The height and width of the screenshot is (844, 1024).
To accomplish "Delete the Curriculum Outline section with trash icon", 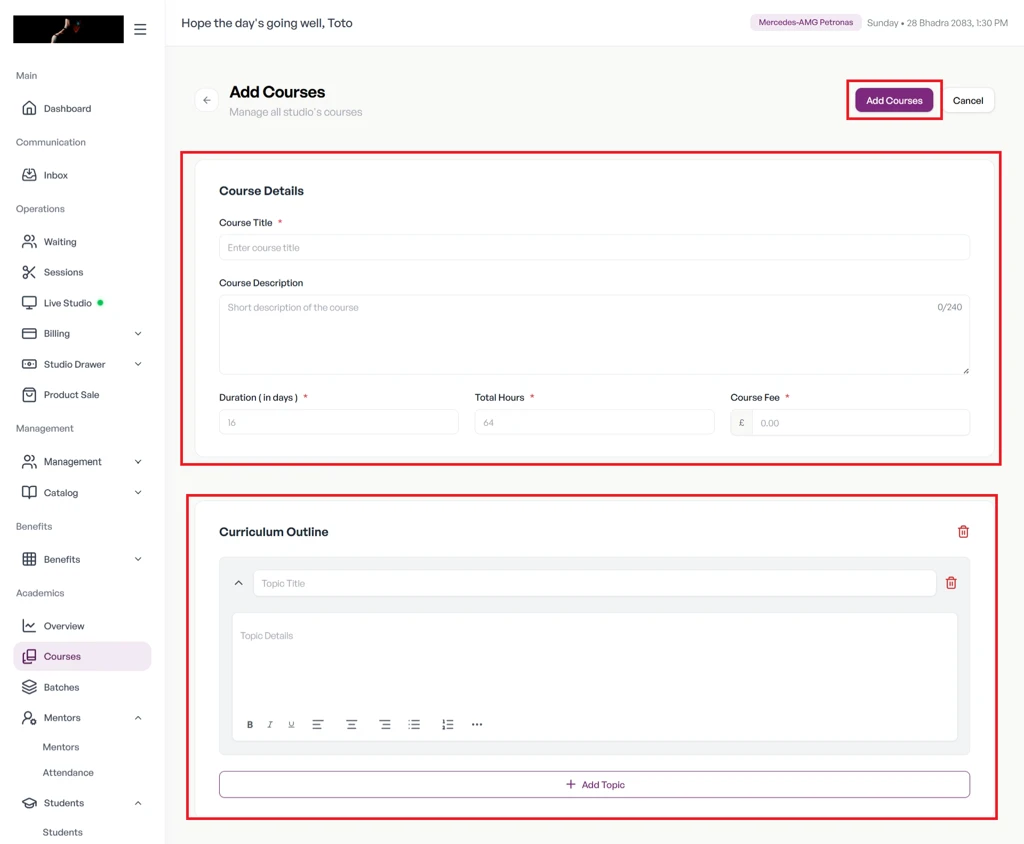I will click(963, 532).
